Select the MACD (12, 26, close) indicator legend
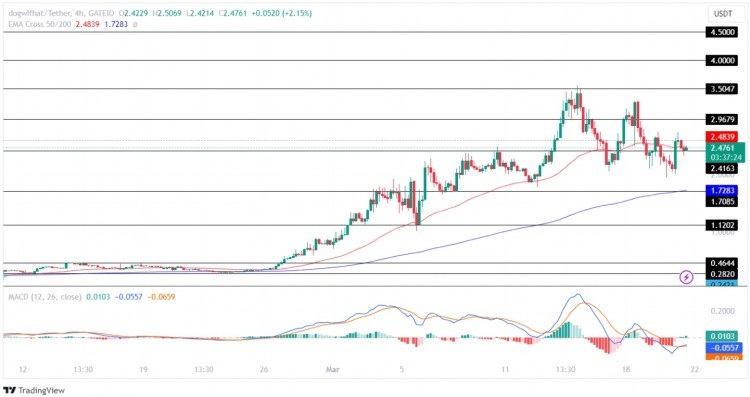750x397 pixels. pos(44,297)
